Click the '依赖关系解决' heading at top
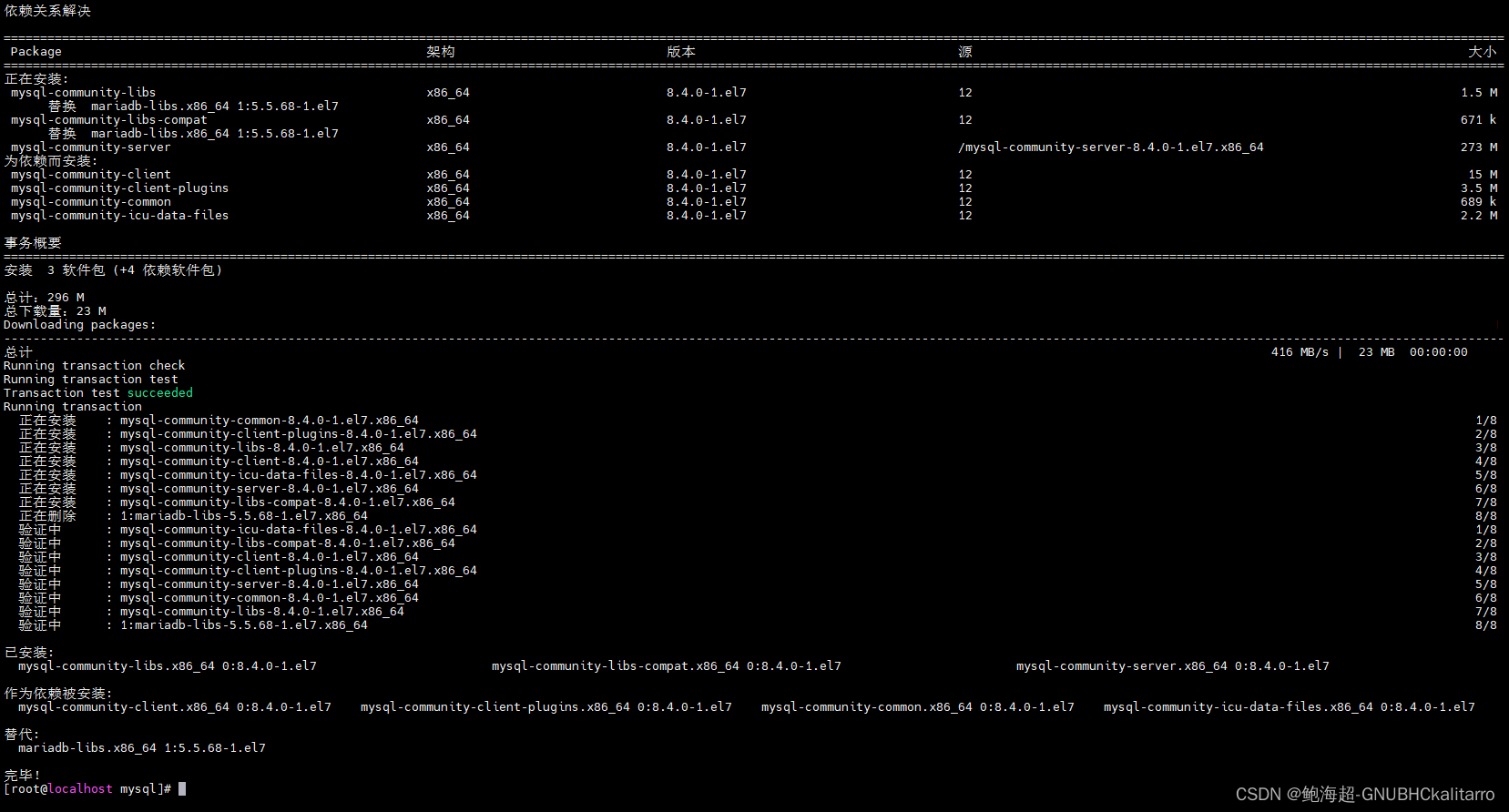 click(47, 11)
